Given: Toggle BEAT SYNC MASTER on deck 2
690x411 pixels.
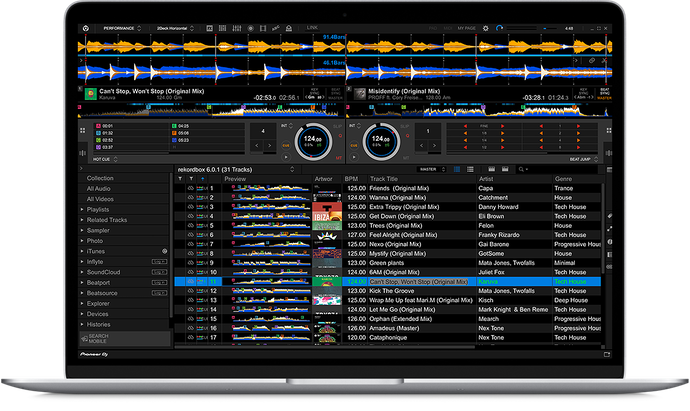Looking at the screenshot, I should (x=605, y=93).
